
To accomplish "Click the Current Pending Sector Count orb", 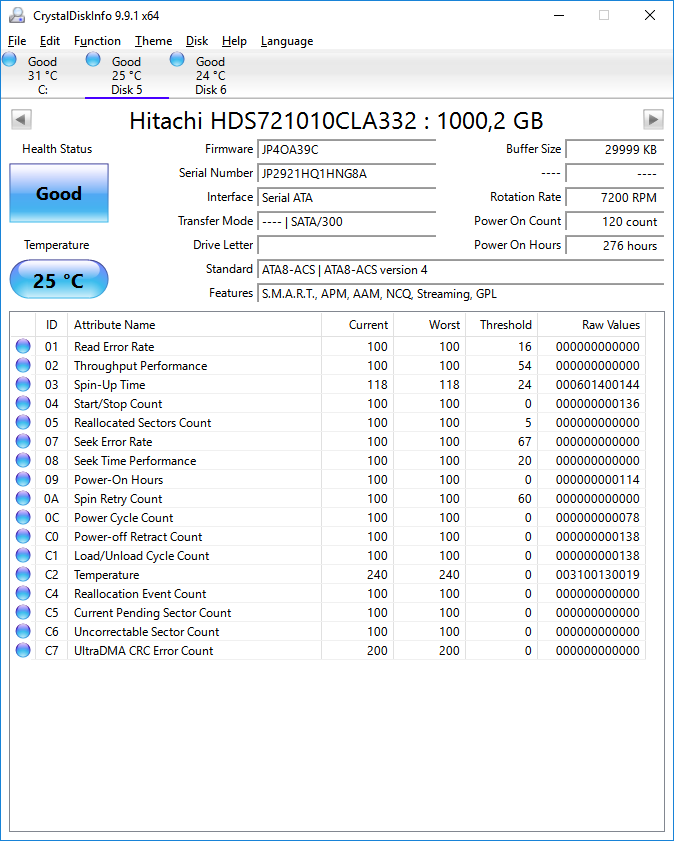I will [23, 613].
